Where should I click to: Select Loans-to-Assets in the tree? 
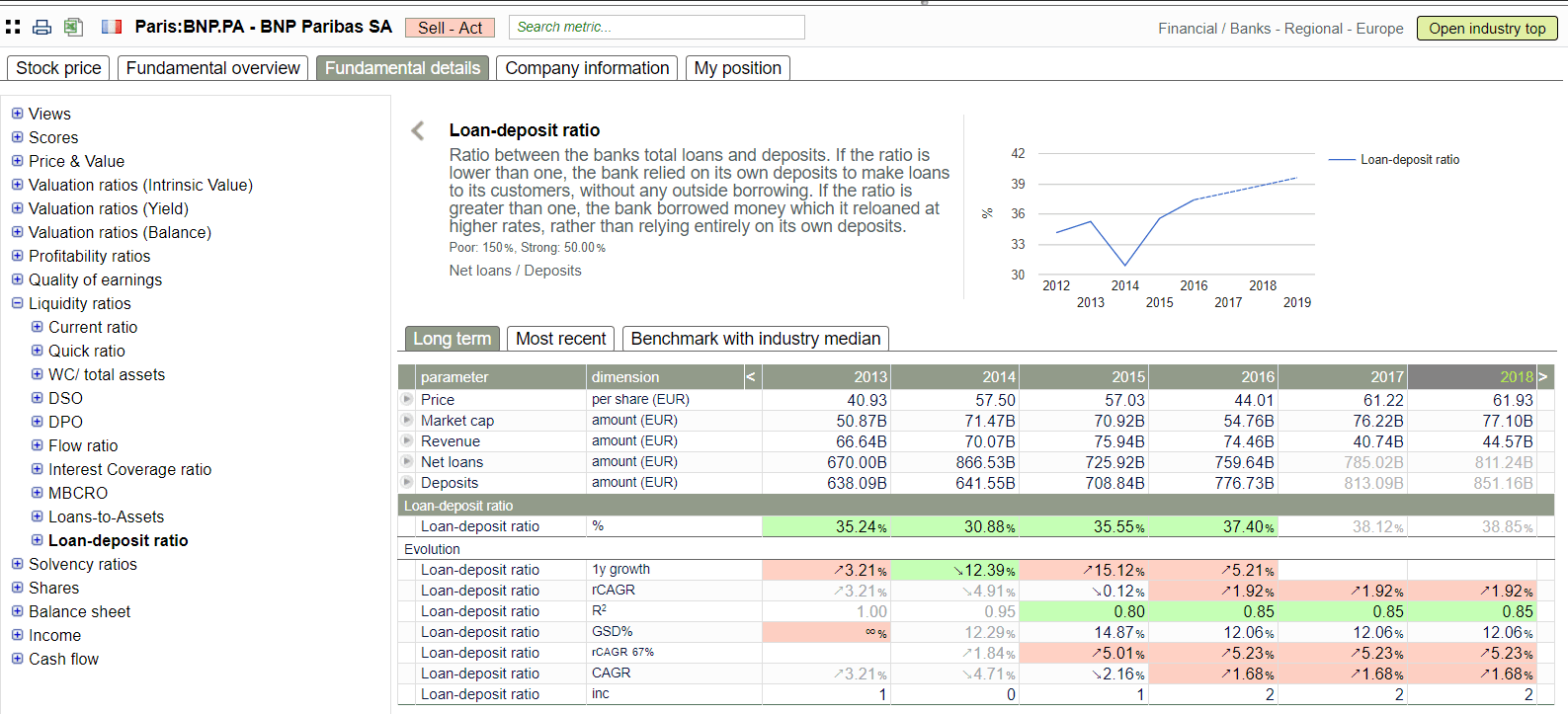106,516
